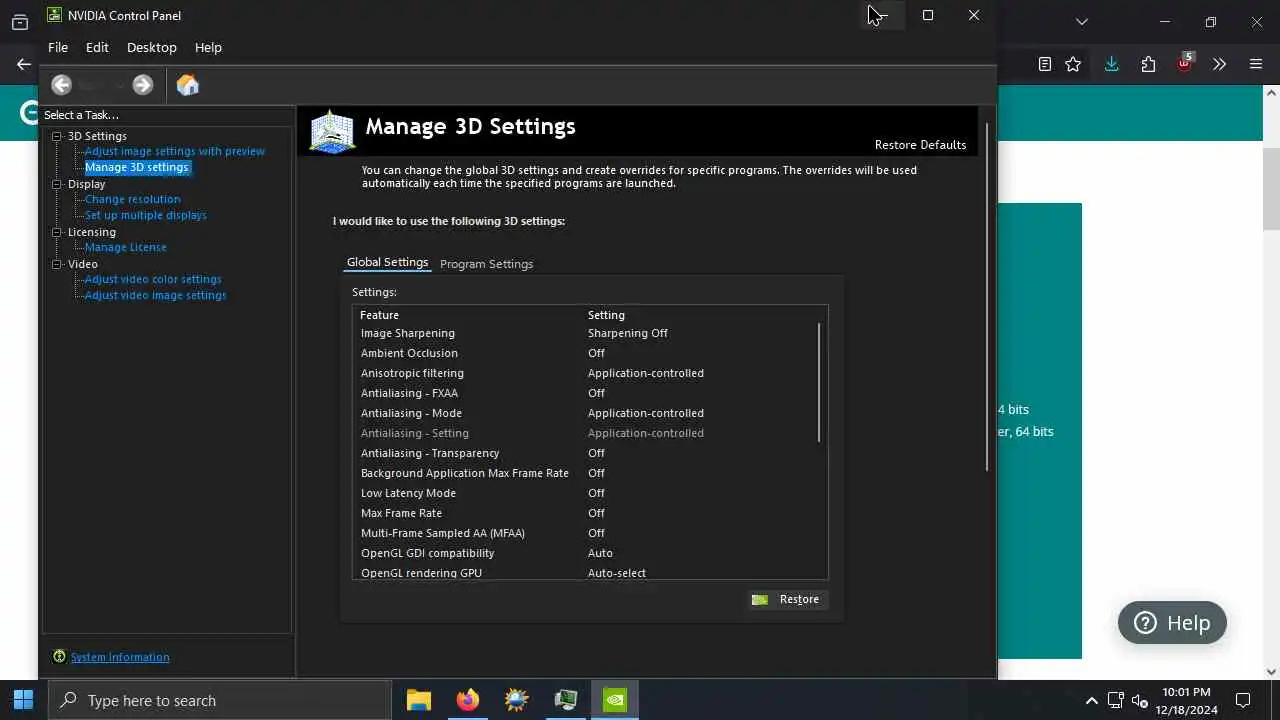Click the System Information green icon
Image resolution: width=1280 pixels, height=720 pixels.
[59, 657]
